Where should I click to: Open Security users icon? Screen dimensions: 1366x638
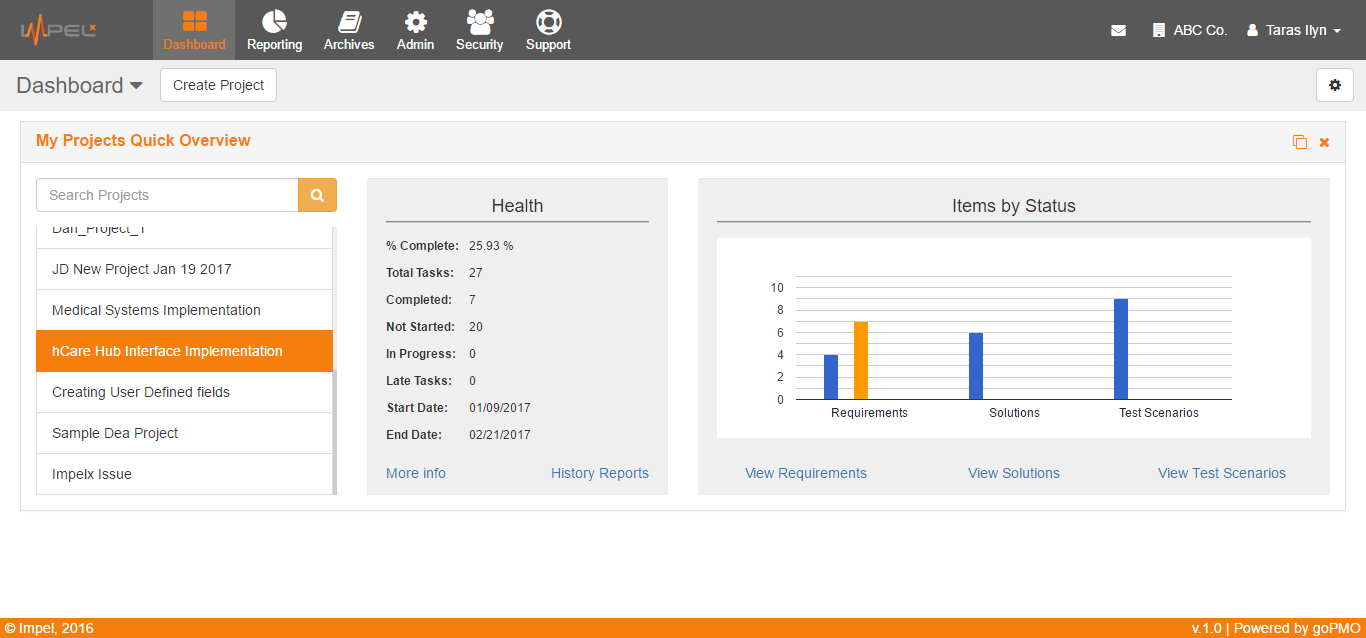[479, 22]
